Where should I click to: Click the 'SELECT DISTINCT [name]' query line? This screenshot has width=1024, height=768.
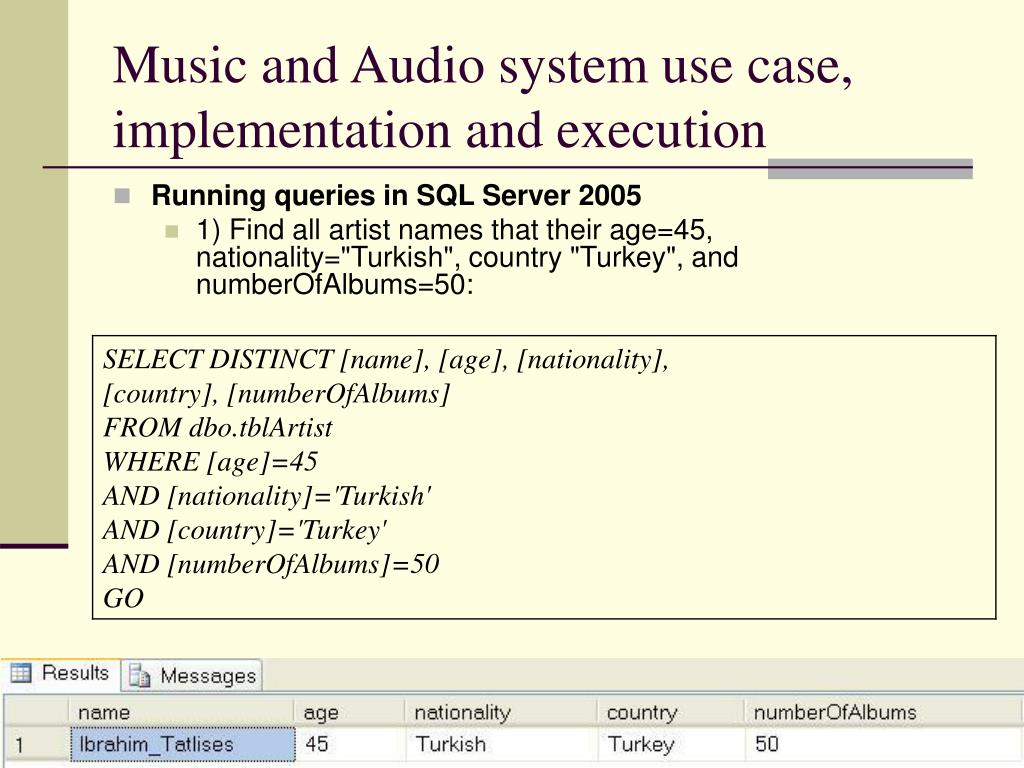(x=386, y=360)
